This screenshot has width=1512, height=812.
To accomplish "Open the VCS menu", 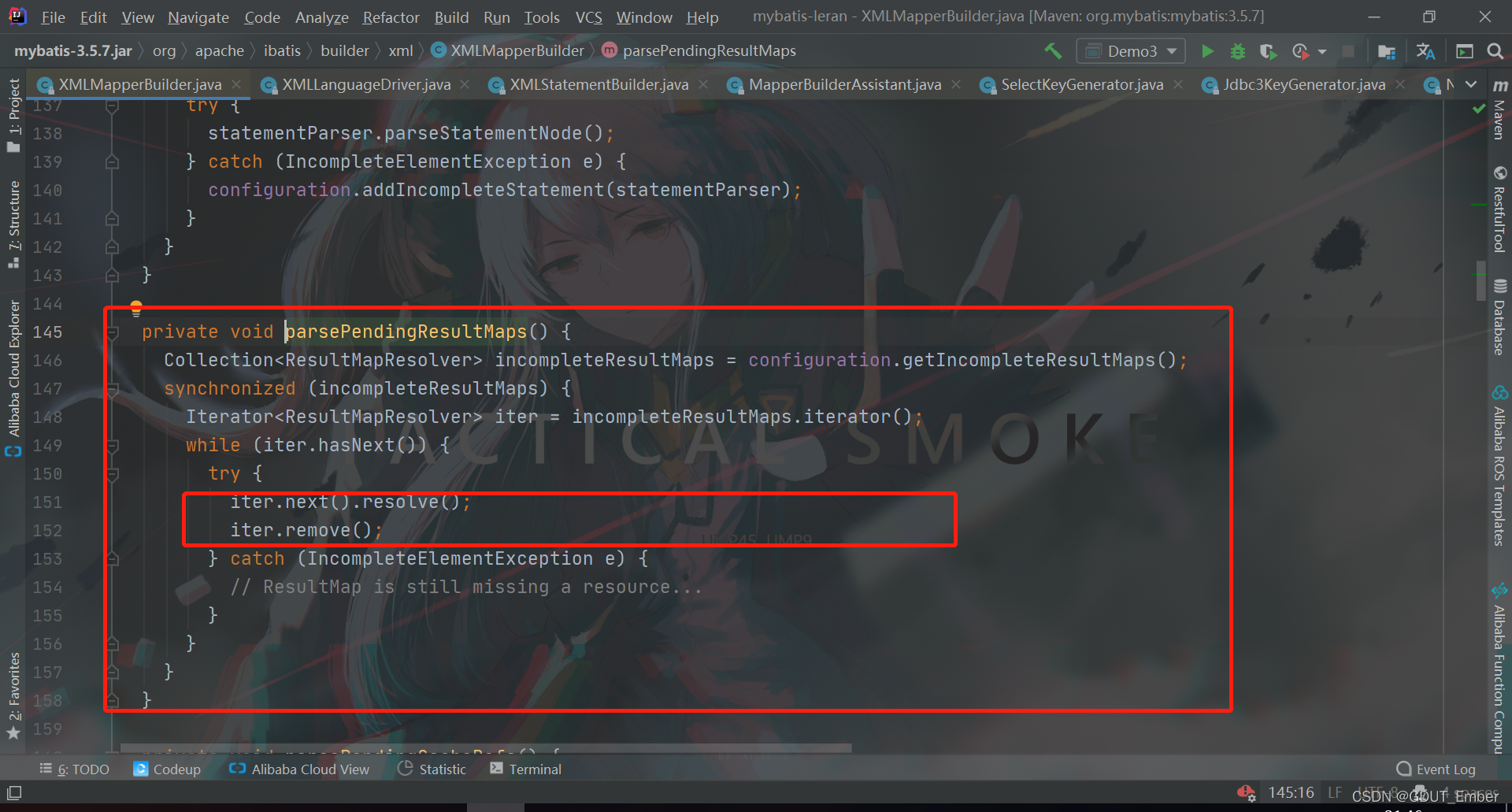I will coord(588,17).
